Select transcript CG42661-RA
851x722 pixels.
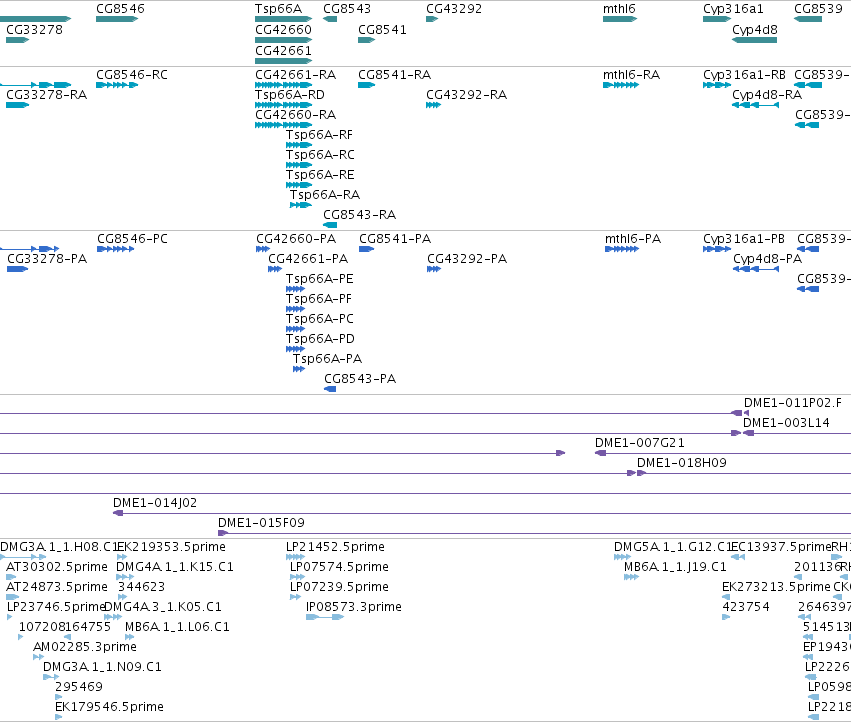coord(283,85)
